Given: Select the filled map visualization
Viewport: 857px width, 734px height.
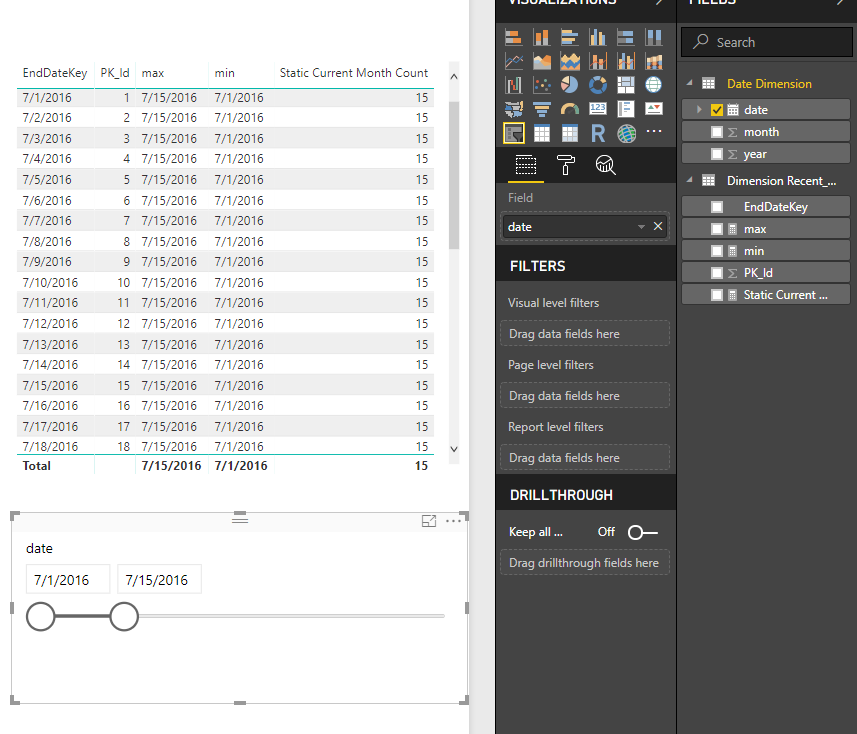Looking at the screenshot, I should pos(513,109).
